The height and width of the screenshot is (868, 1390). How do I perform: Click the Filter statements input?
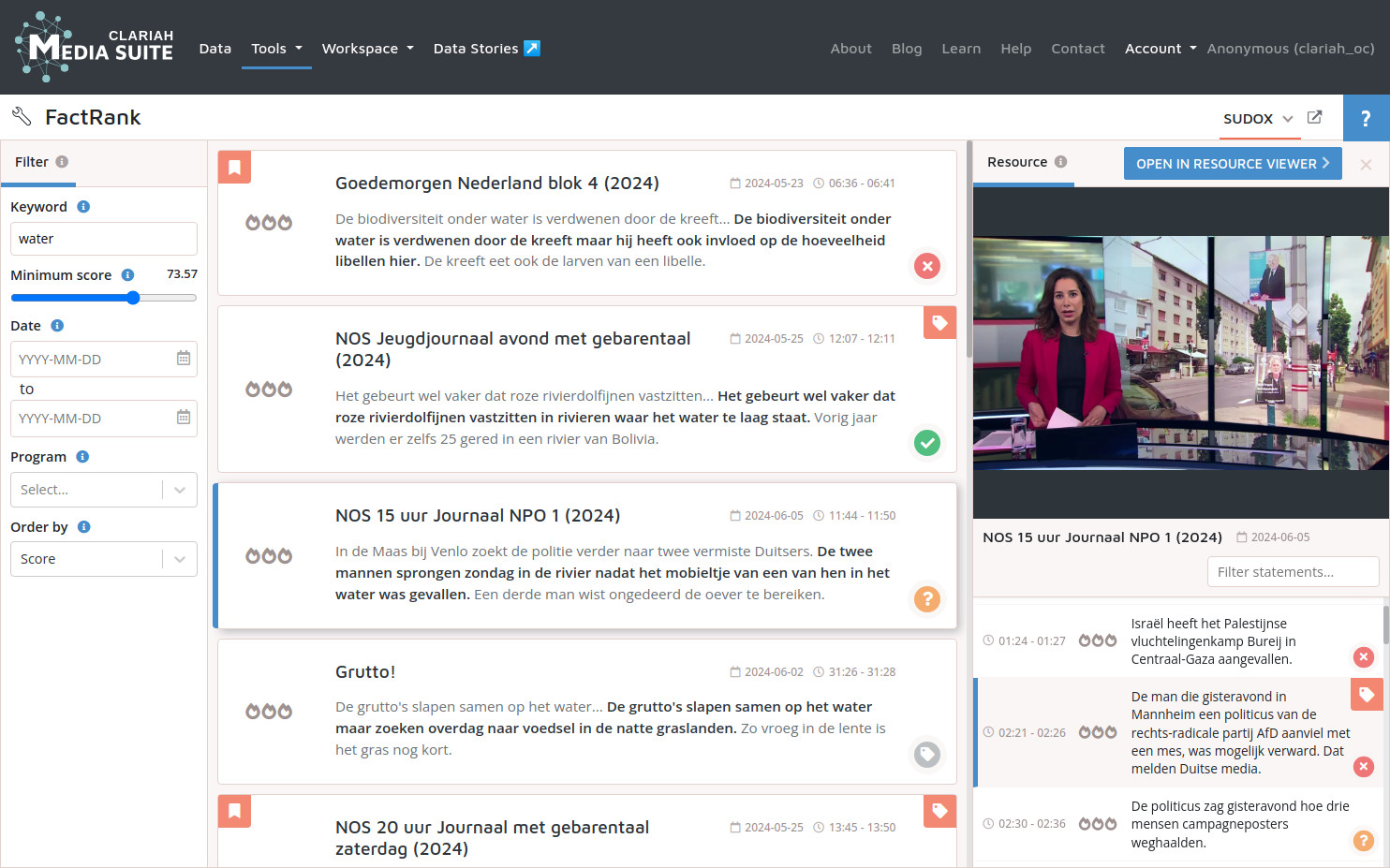(1294, 572)
